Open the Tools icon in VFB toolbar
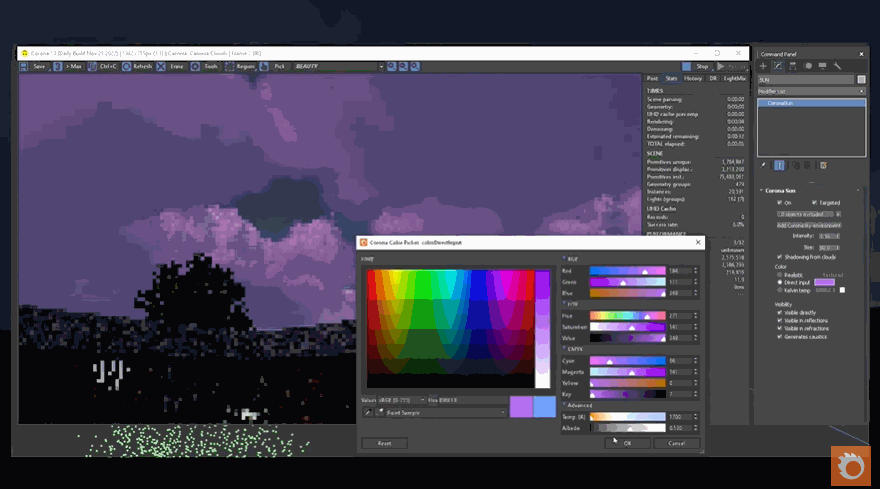Image resolution: width=880 pixels, height=489 pixels. point(195,66)
